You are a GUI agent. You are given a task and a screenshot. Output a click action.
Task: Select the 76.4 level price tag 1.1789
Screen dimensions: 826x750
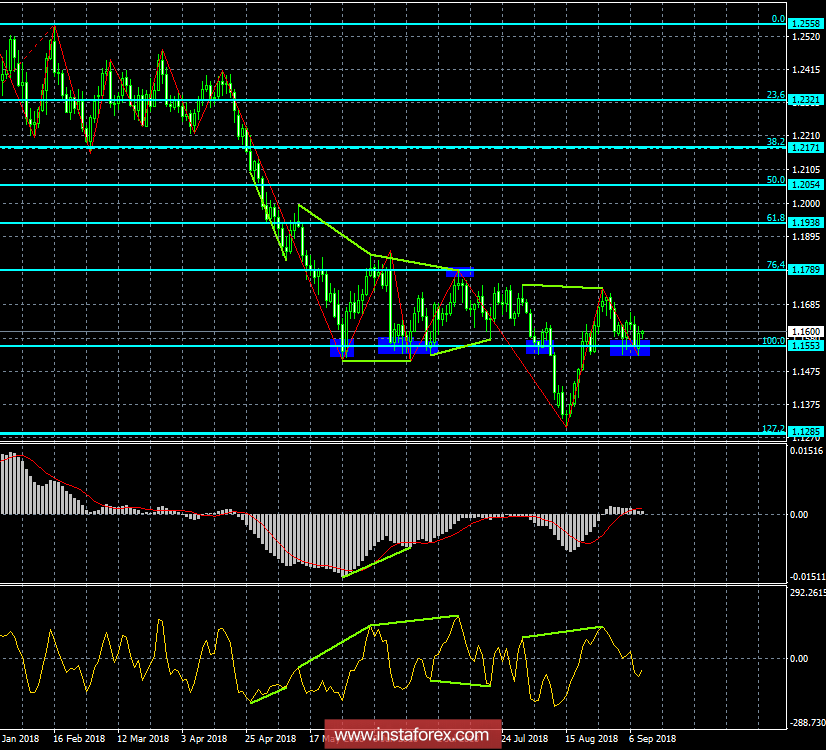pos(806,270)
